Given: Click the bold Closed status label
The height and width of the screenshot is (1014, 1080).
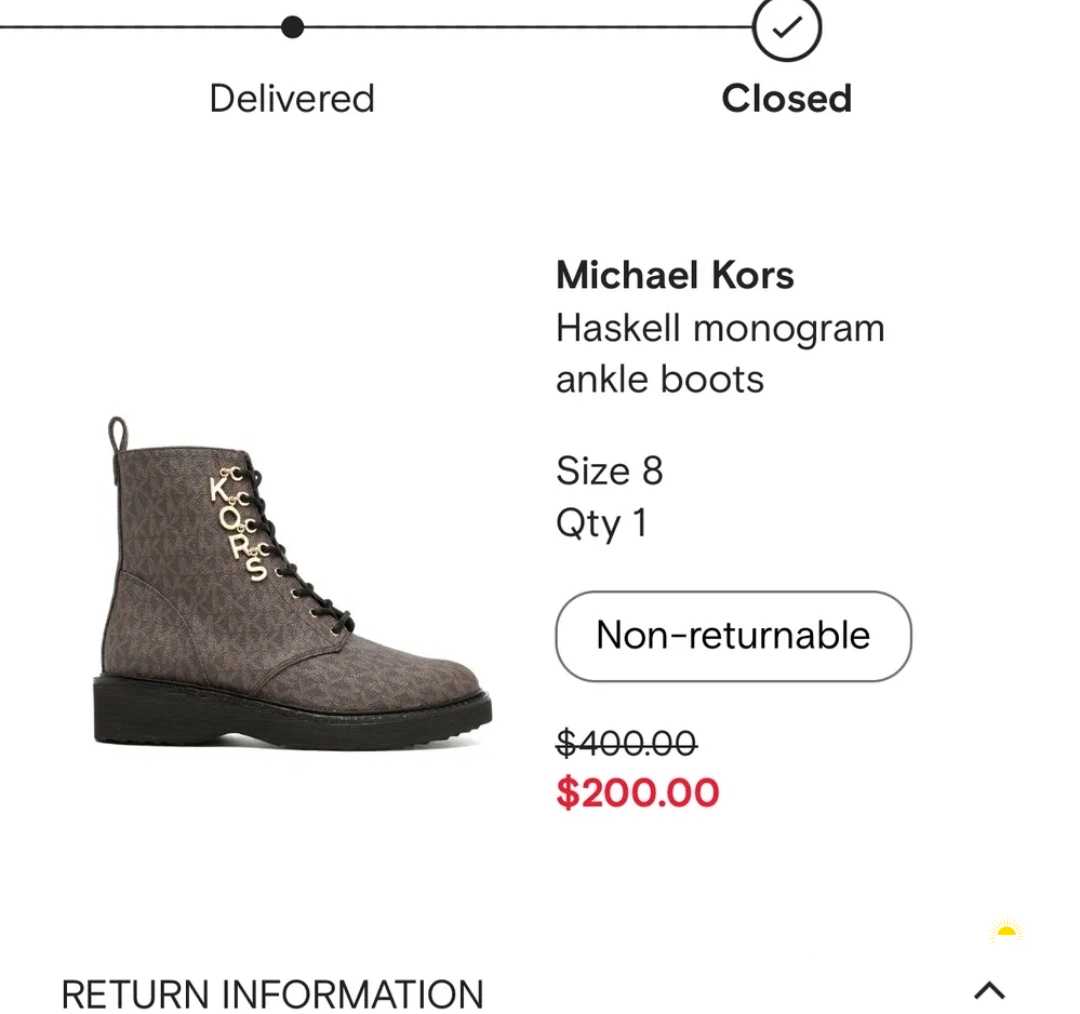Looking at the screenshot, I should [x=786, y=98].
